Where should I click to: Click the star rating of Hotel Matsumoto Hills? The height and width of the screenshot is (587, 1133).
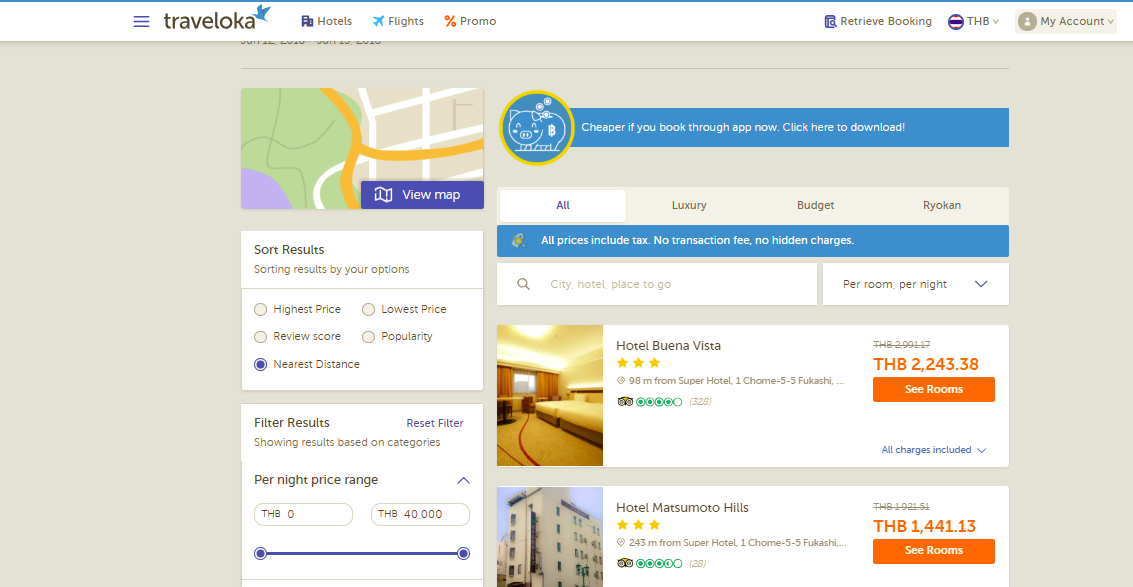point(638,525)
